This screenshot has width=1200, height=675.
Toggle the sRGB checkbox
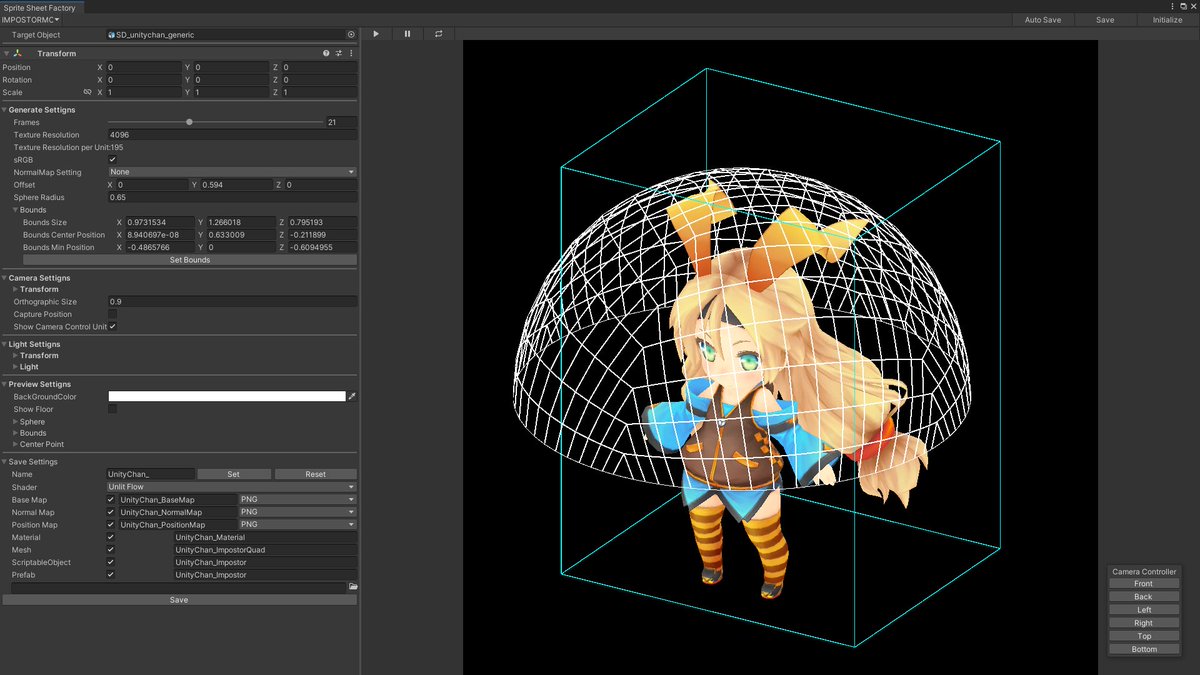pyautogui.click(x=112, y=159)
